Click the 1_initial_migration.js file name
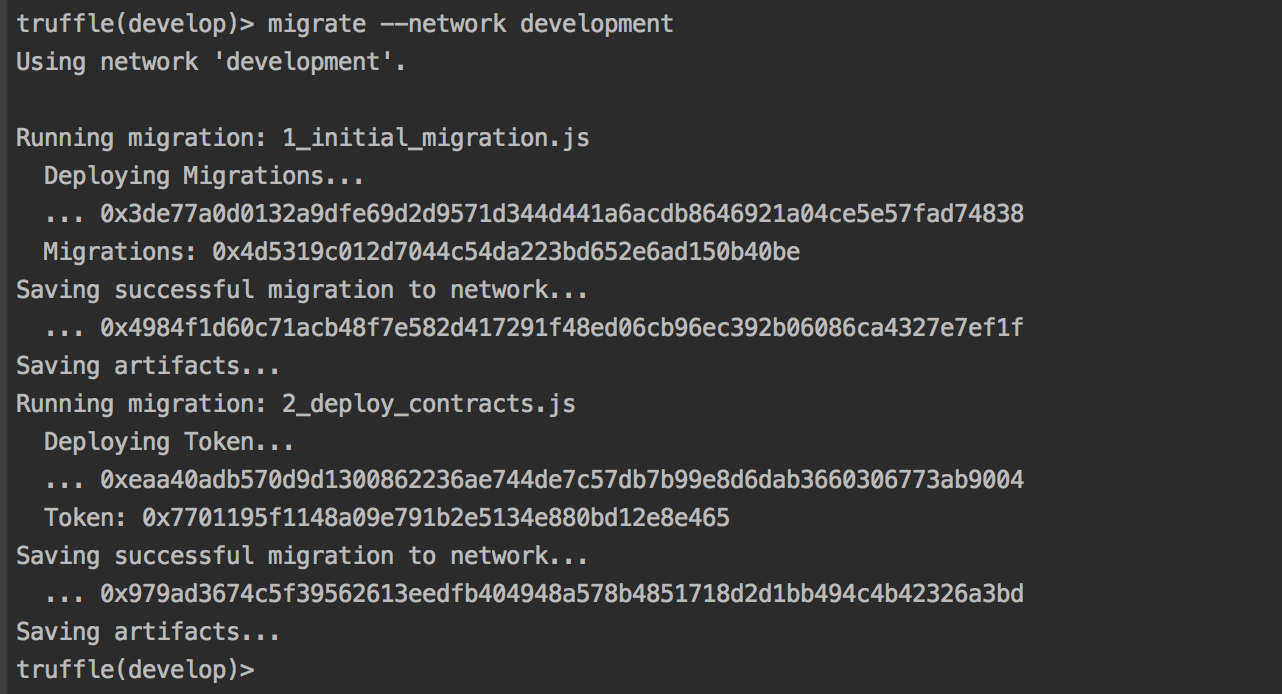 436,138
